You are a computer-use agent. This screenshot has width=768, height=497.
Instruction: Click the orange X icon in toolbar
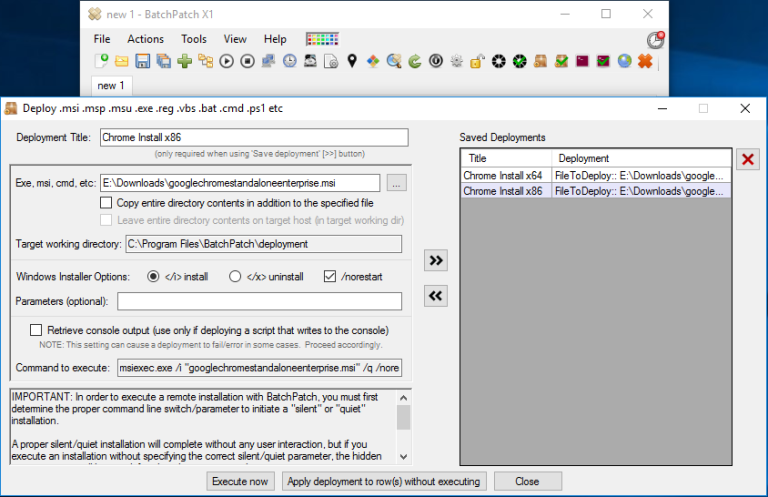click(645, 62)
